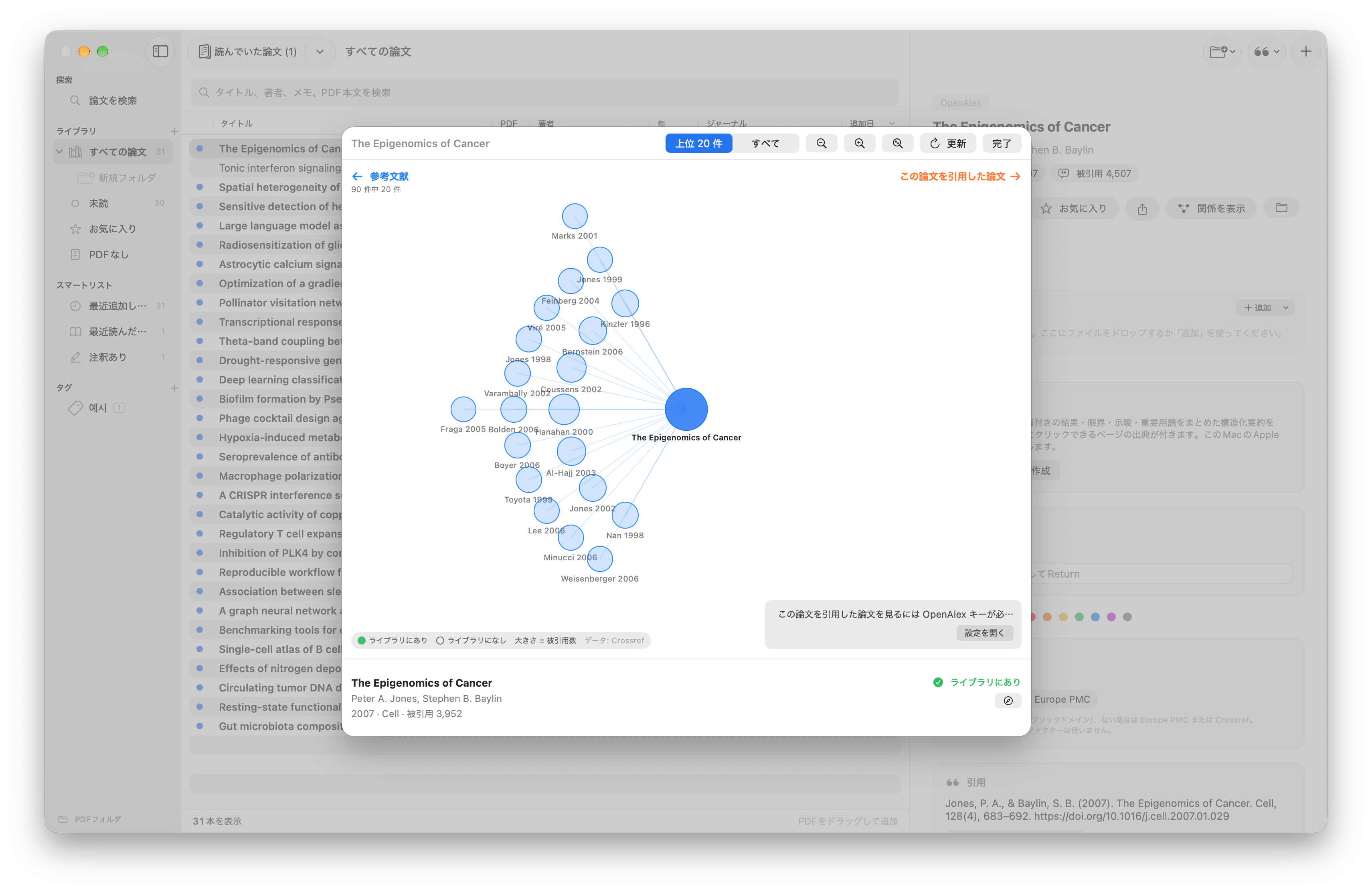Select the PDFなし sidebar filter

(109, 254)
